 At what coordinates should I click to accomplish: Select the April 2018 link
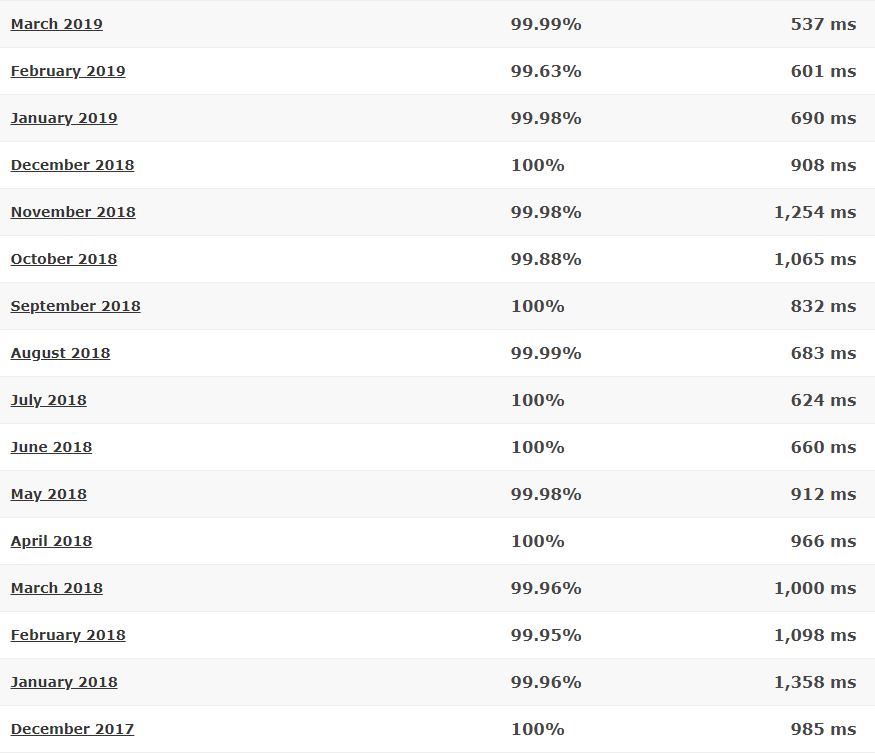click(x=51, y=541)
